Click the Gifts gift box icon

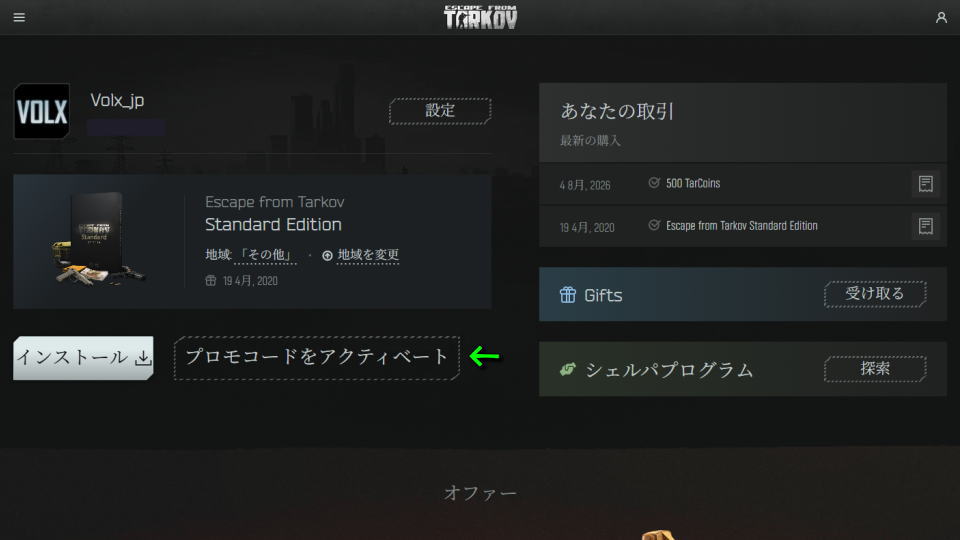tap(568, 294)
